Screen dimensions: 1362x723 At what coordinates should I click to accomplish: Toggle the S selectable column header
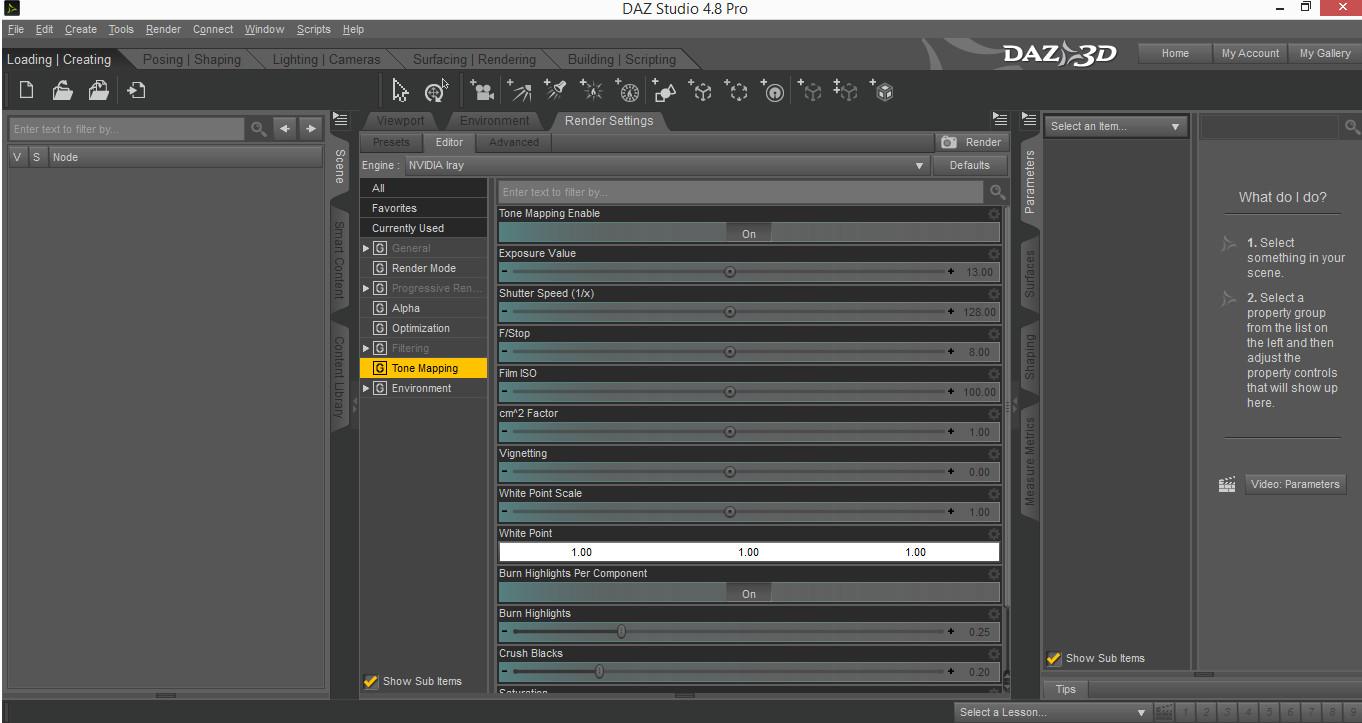tap(37, 157)
